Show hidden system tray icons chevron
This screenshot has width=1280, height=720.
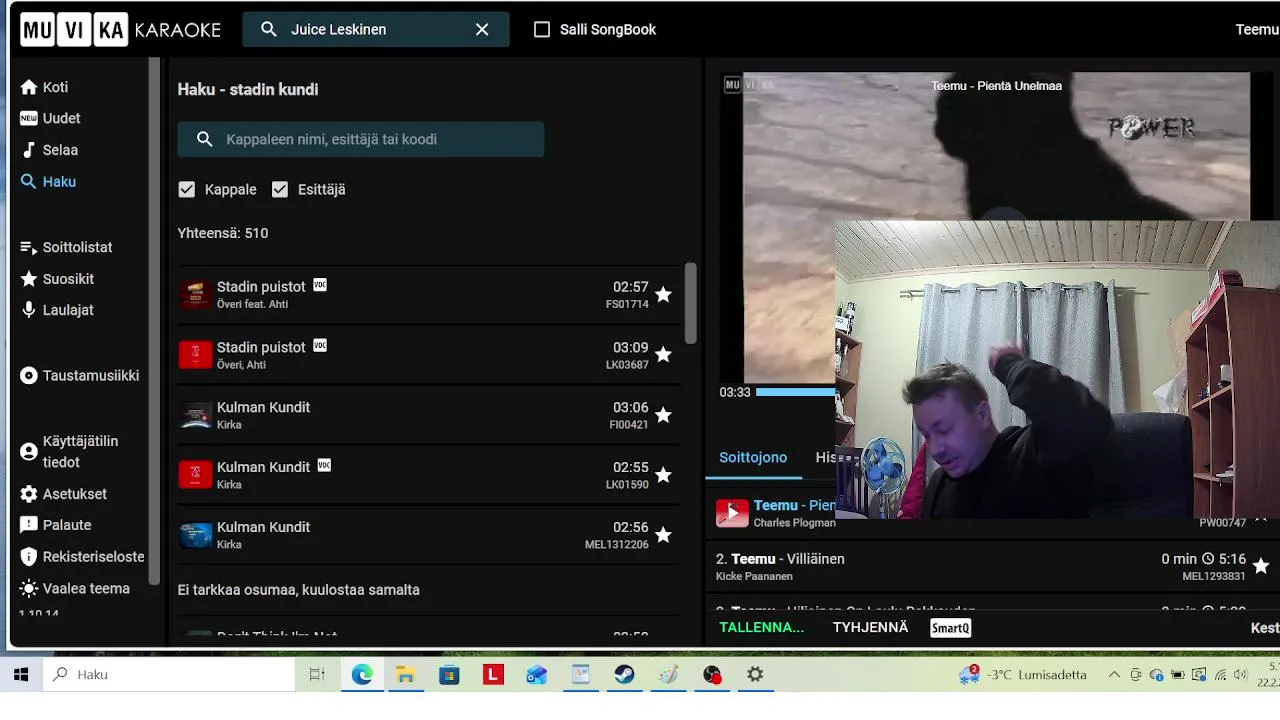pyautogui.click(x=1114, y=675)
